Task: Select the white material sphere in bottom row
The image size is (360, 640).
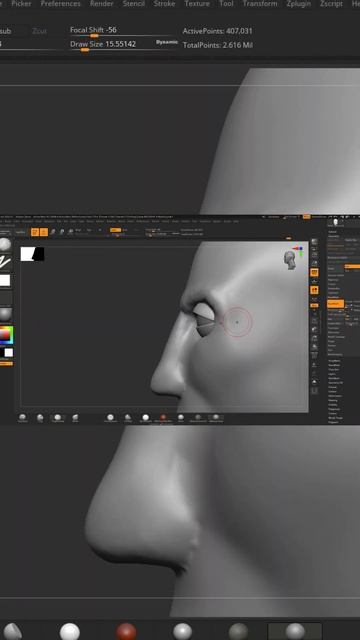Action: click(x=70, y=631)
